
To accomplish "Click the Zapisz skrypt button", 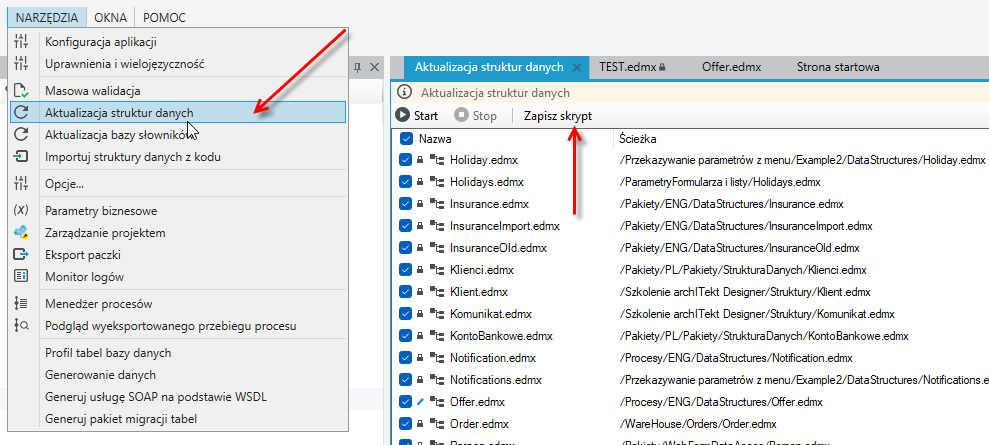I will pos(558,116).
